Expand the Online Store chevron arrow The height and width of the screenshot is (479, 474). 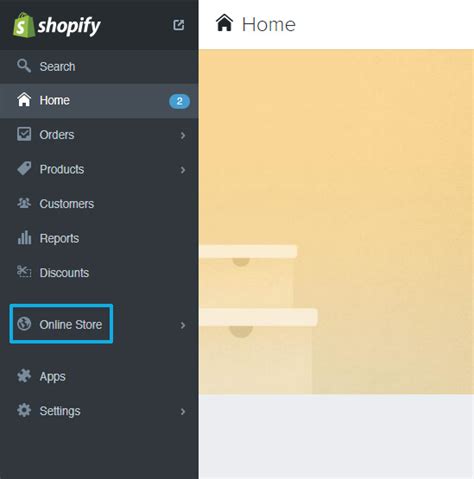[x=183, y=325]
